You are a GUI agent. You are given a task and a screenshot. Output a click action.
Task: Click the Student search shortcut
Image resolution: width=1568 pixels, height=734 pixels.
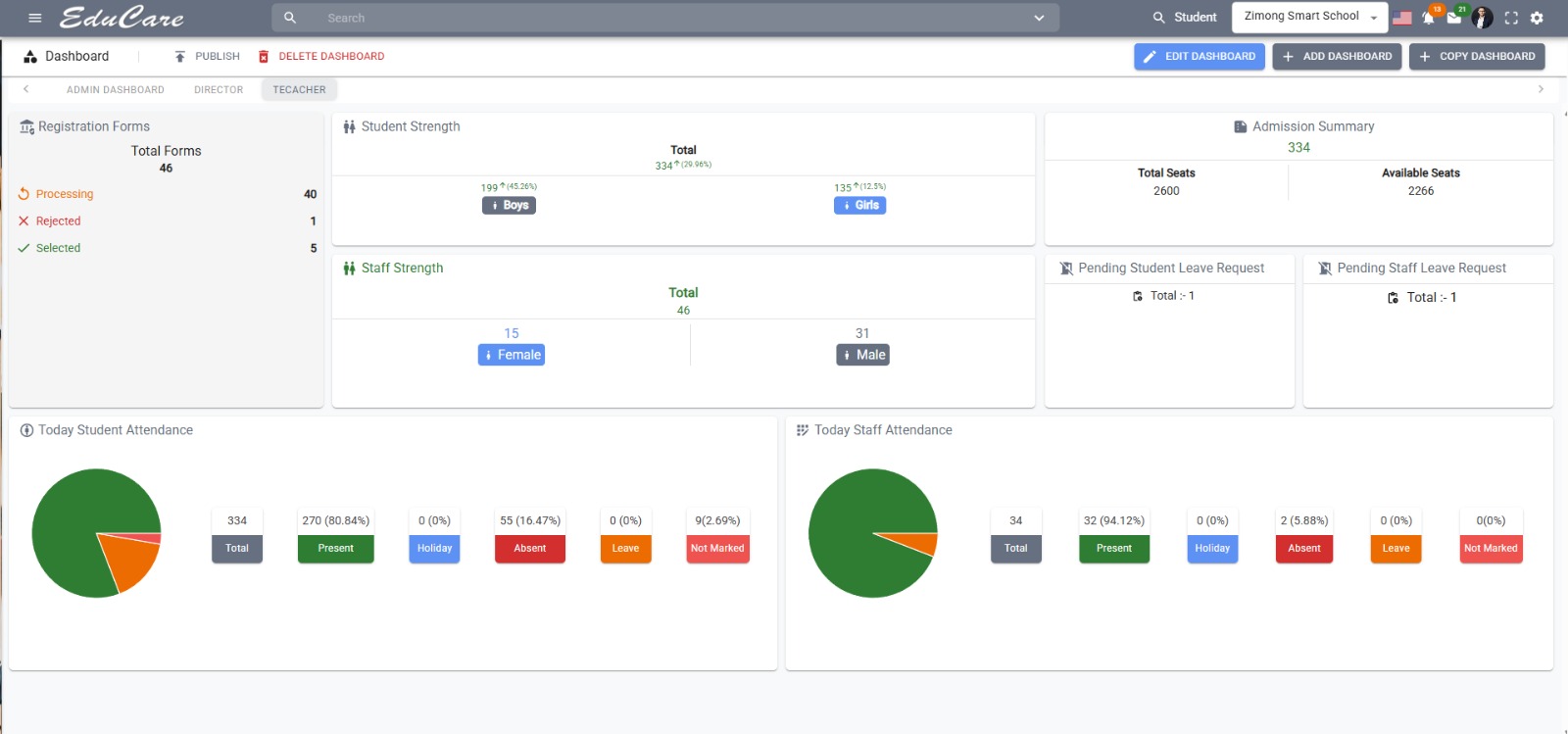click(x=1185, y=18)
